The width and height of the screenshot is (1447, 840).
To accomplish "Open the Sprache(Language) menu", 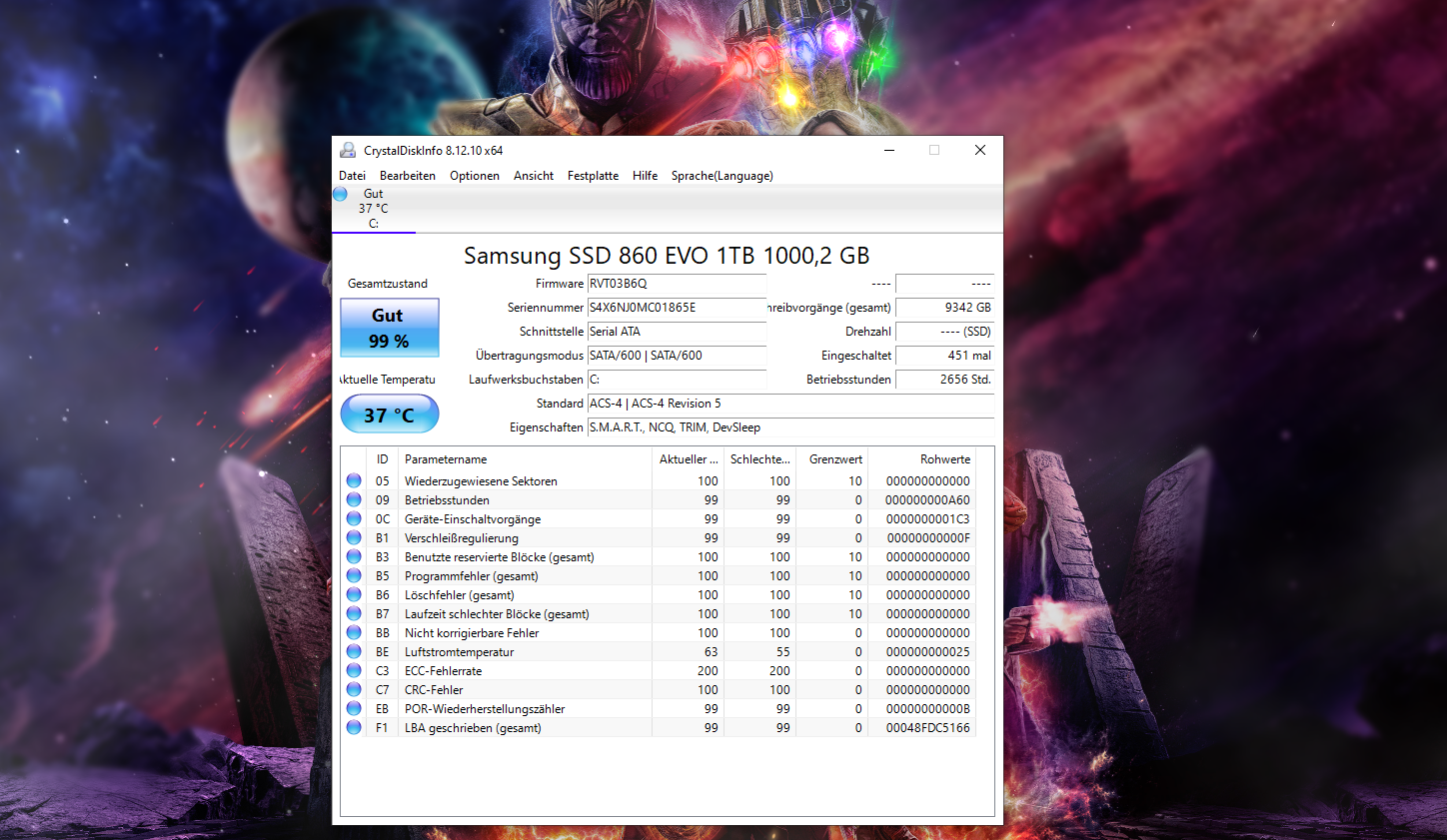I will coord(722,176).
